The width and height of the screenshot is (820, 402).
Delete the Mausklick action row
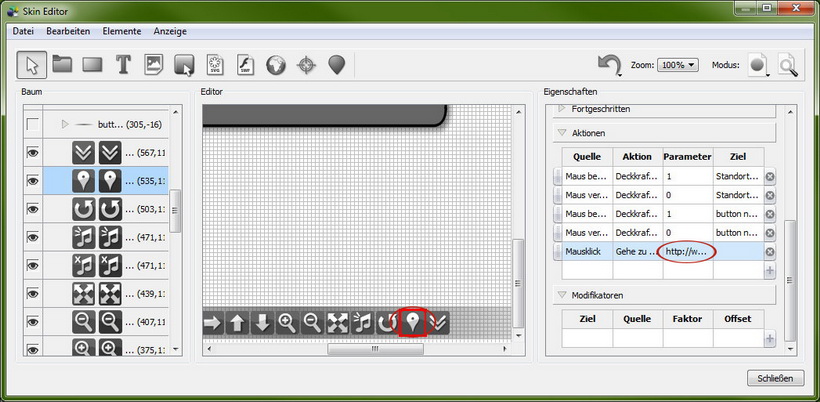pos(770,252)
